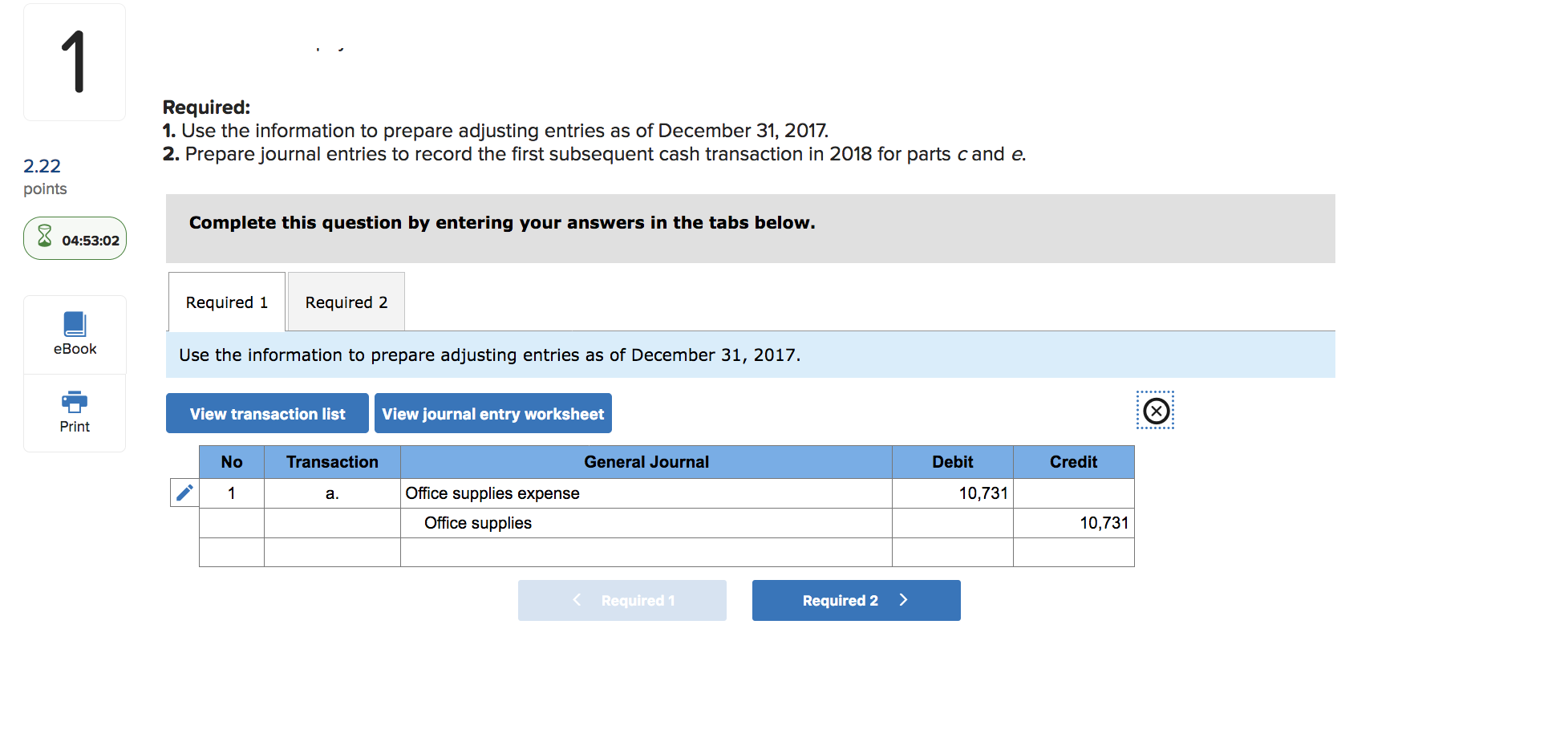Click the hourglass timer icon

click(45, 237)
